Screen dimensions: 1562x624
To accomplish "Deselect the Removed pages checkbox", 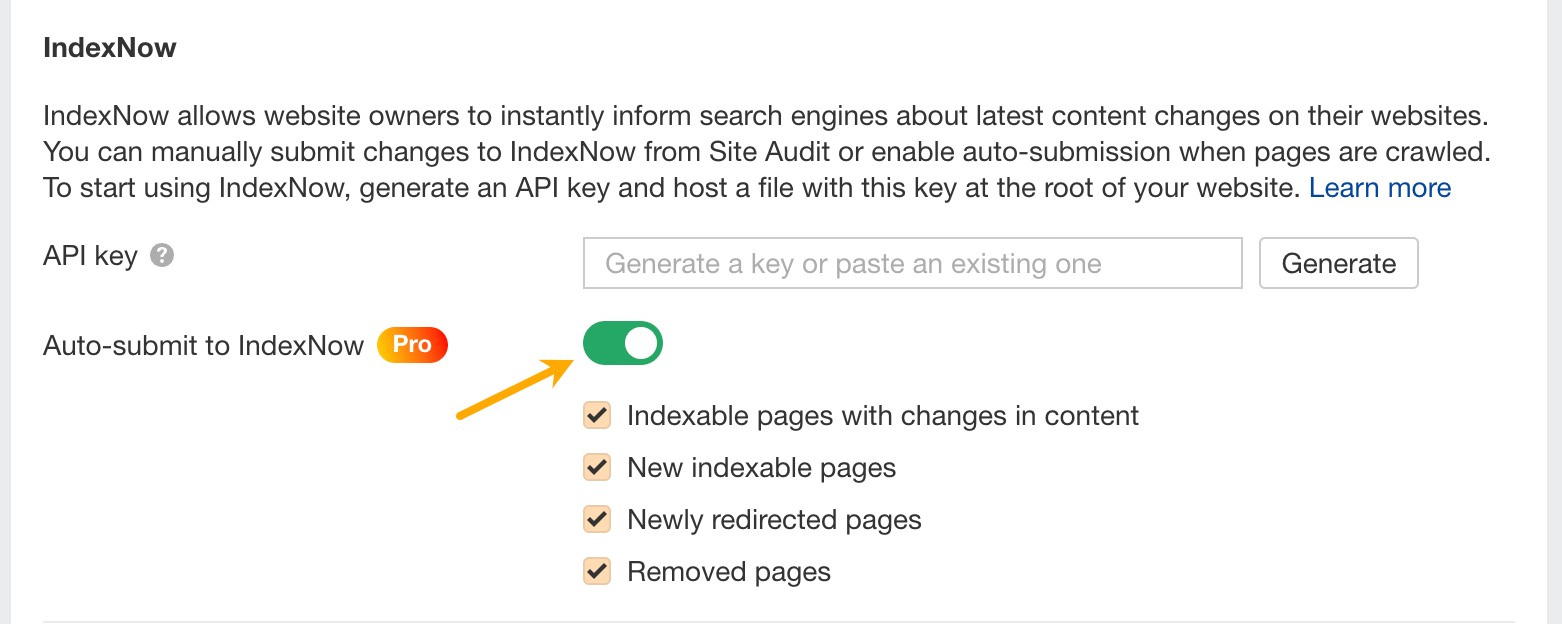I will (x=597, y=571).
